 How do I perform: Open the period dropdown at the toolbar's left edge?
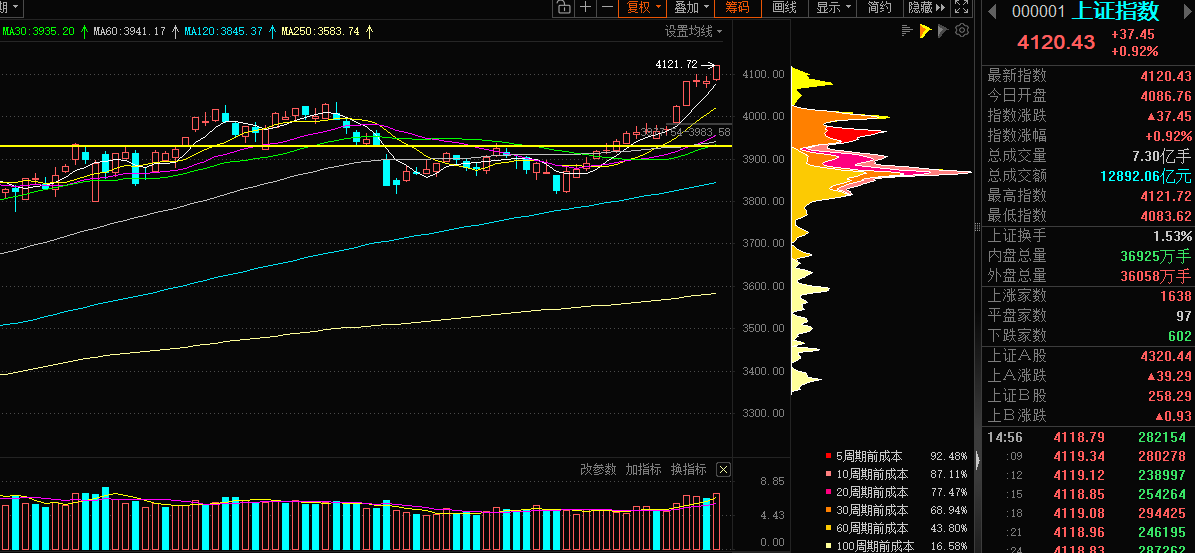tap(11, 8)
